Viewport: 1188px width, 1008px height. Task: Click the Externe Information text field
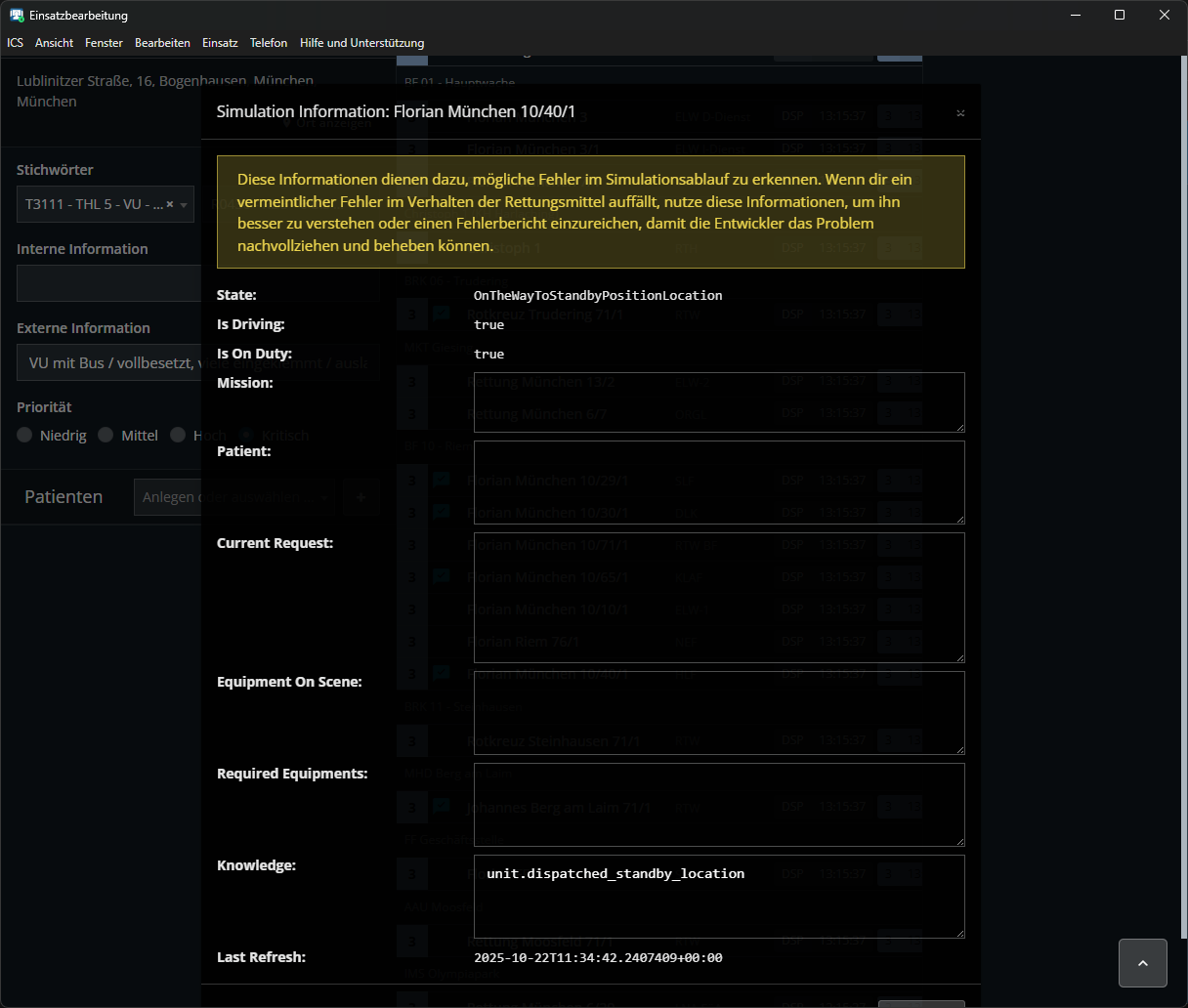point(107,362)
